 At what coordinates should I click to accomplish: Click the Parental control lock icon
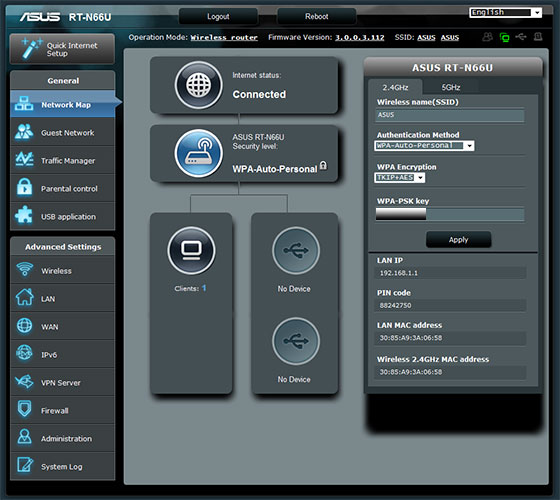(24, 188)
